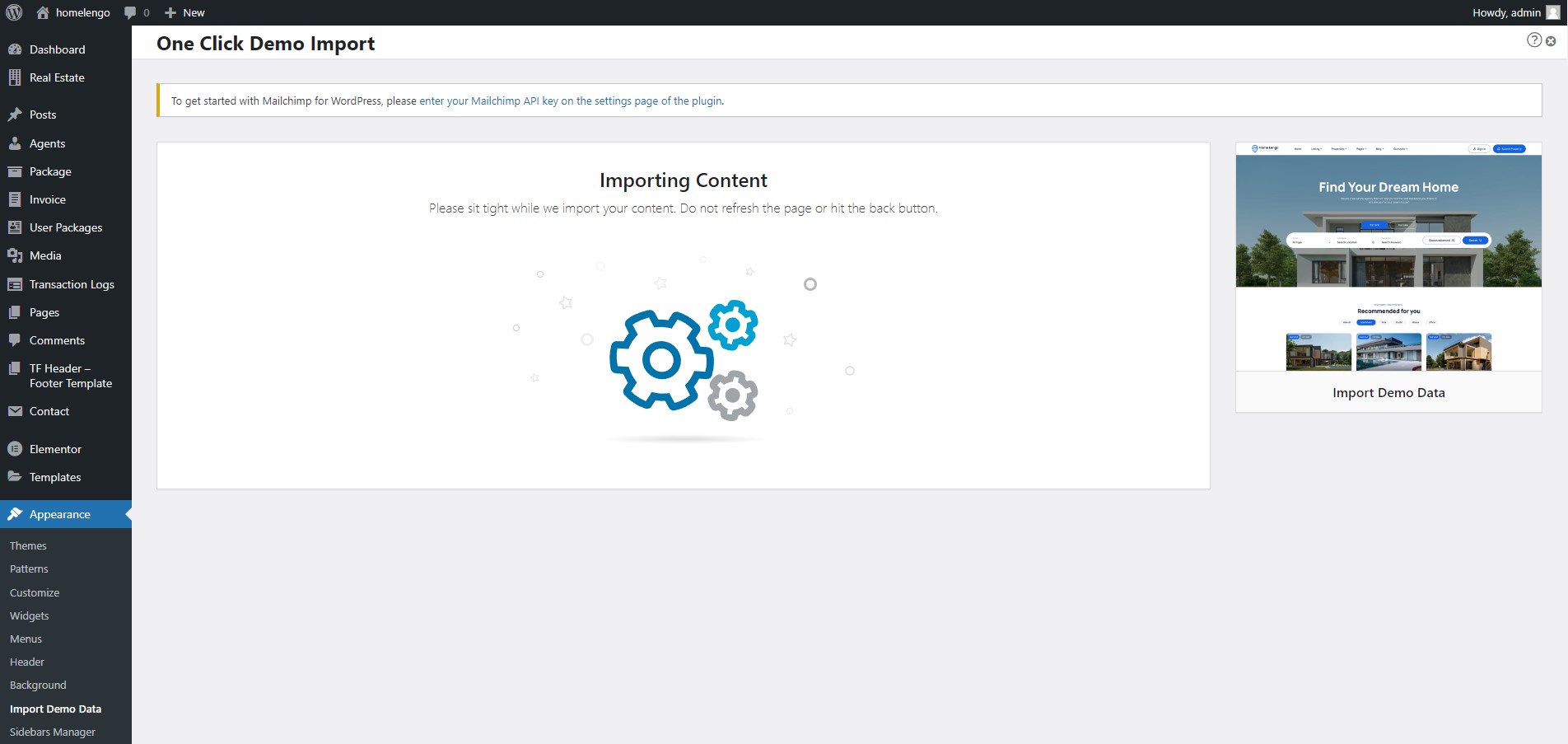This screenshot has width=1568, height=744.
Task: Click the Elementor logo icon
Action: [x=15, y=449]
